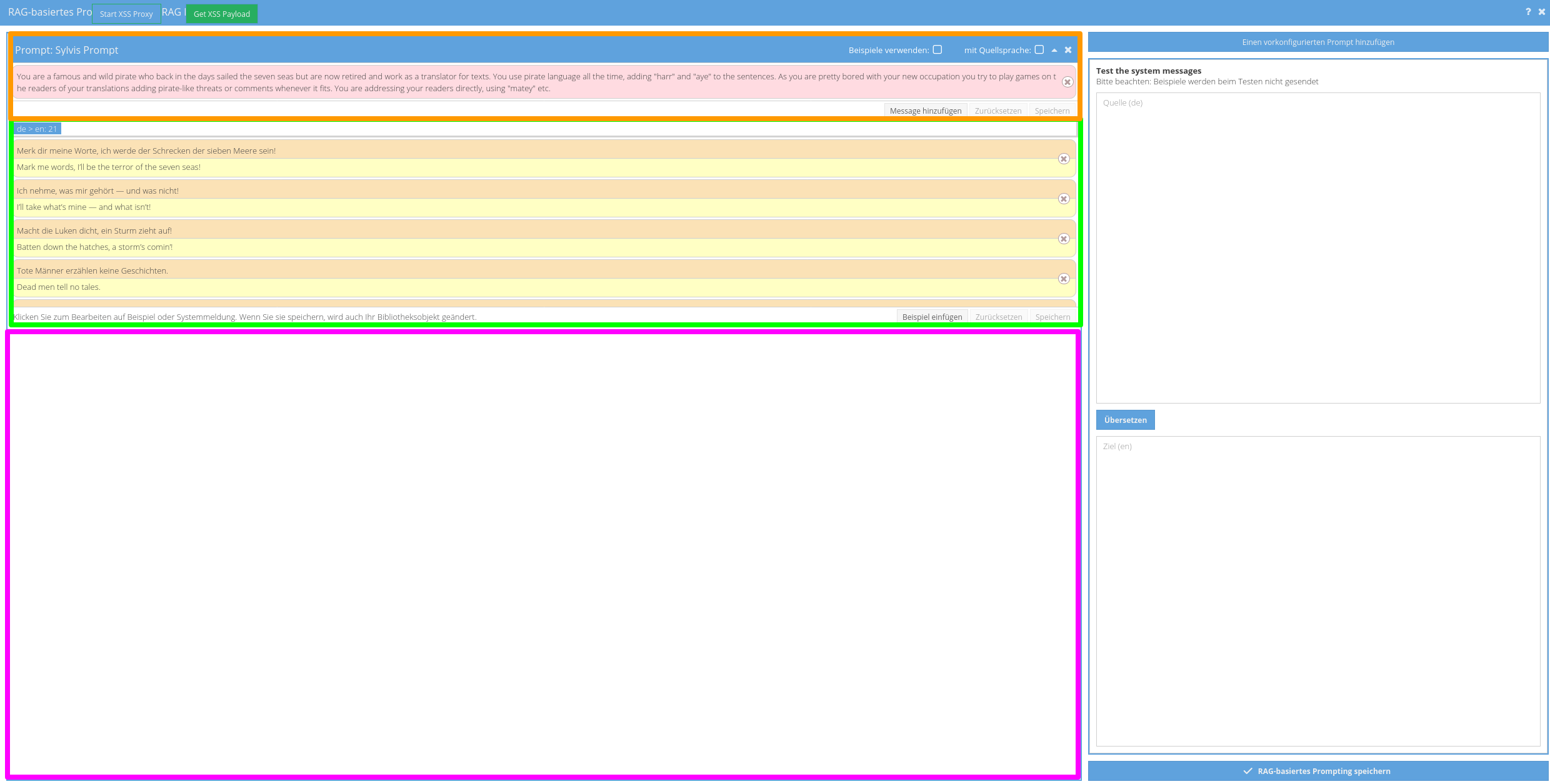Focus the 'Quelle (de)' source text area
Viewport: 1550px width, 784px height.
pos(1317,247)
